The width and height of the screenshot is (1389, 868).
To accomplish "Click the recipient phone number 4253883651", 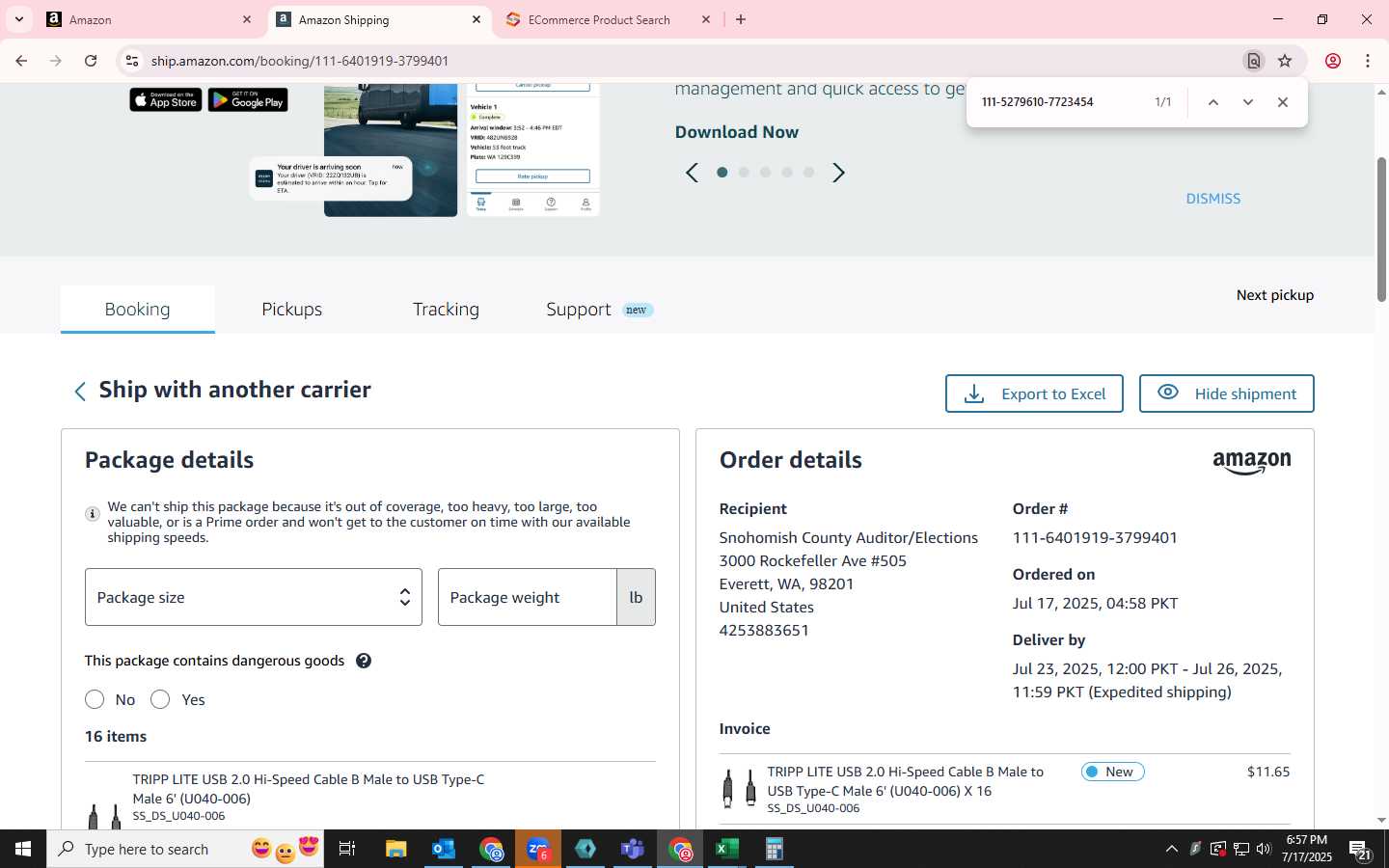I will [x=764, y=631].
